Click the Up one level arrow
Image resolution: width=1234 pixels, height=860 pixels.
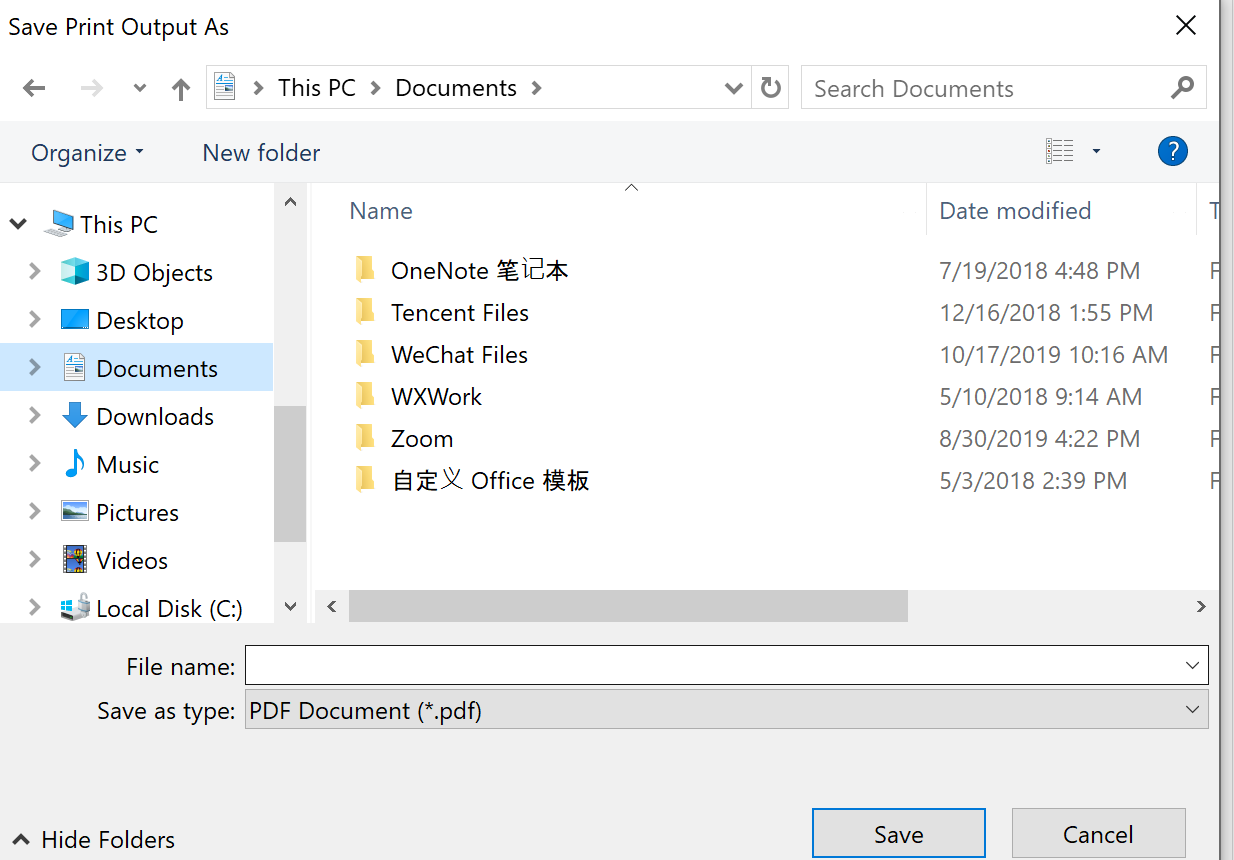pos(180,89)
